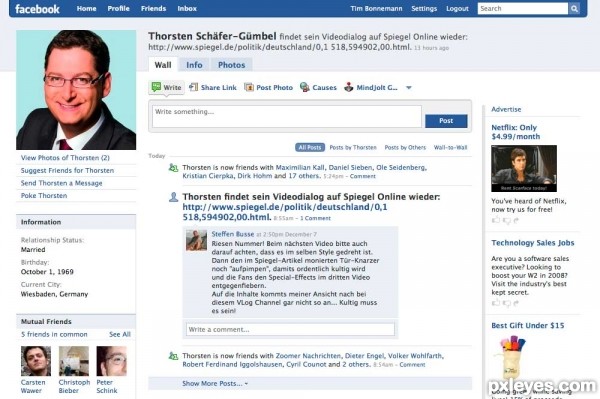Click the blue Post button
Screen dimensions: 600x399
446,121
